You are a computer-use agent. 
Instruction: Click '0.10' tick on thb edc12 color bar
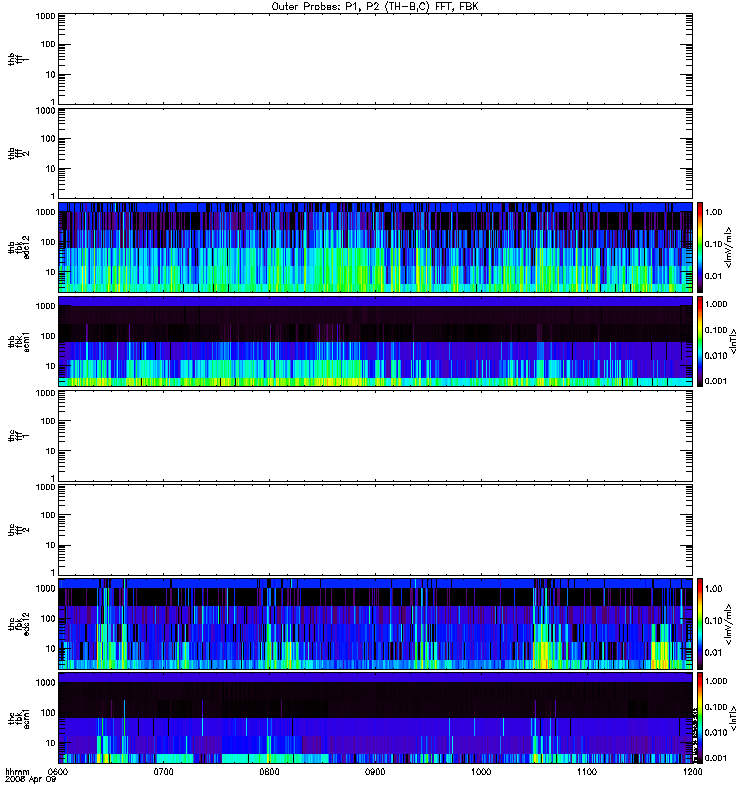click(714, 244)
